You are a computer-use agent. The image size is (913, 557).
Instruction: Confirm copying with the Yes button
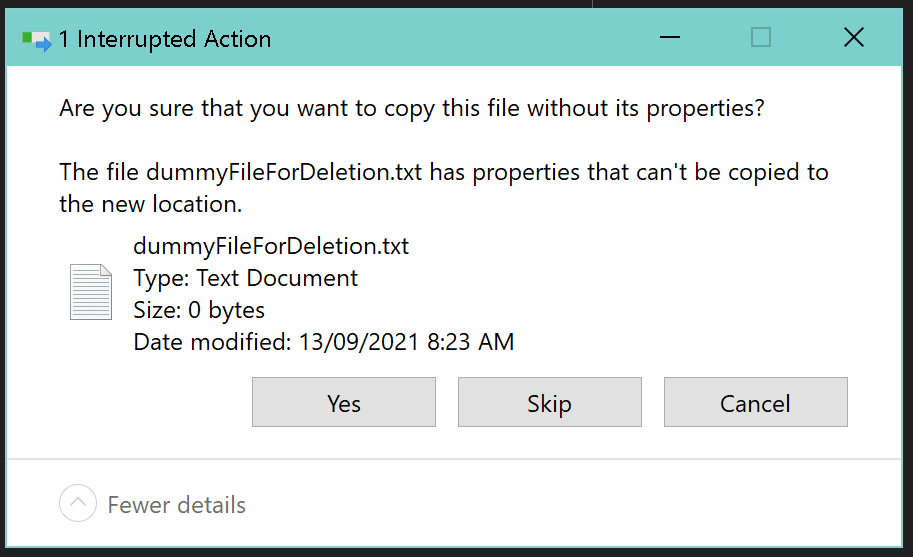tap(343, 403)
